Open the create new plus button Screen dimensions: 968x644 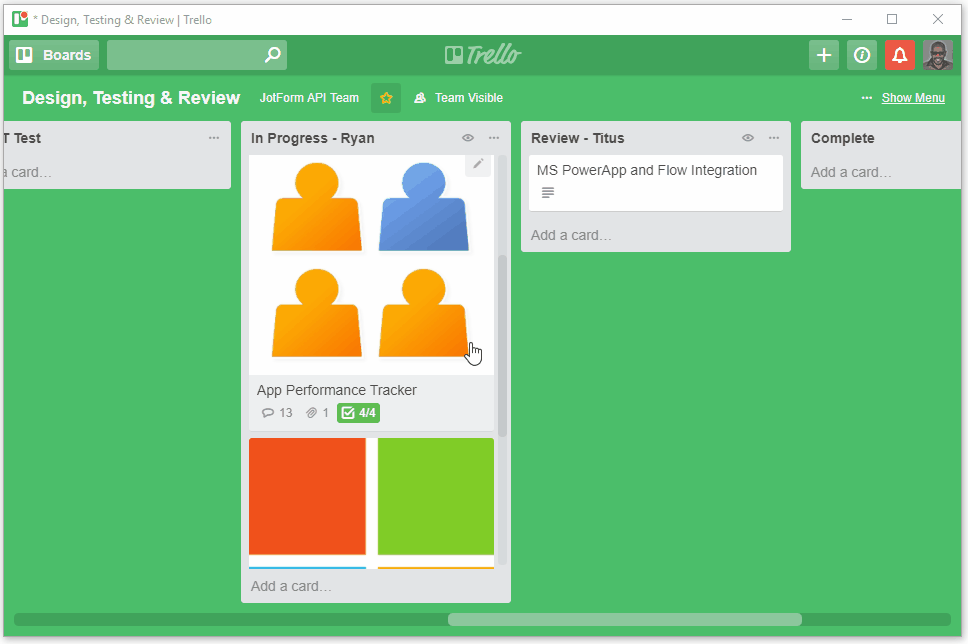(x=823, y=55)
